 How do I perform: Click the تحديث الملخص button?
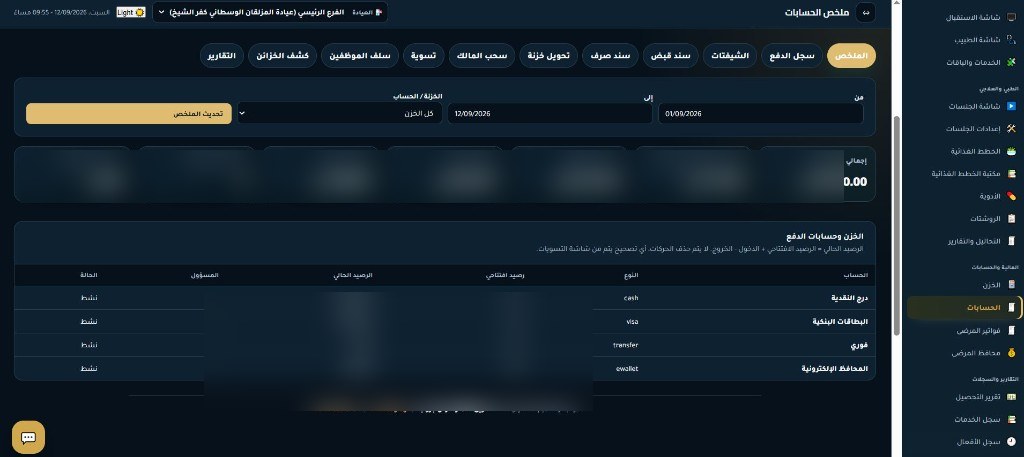pos(129,114)
